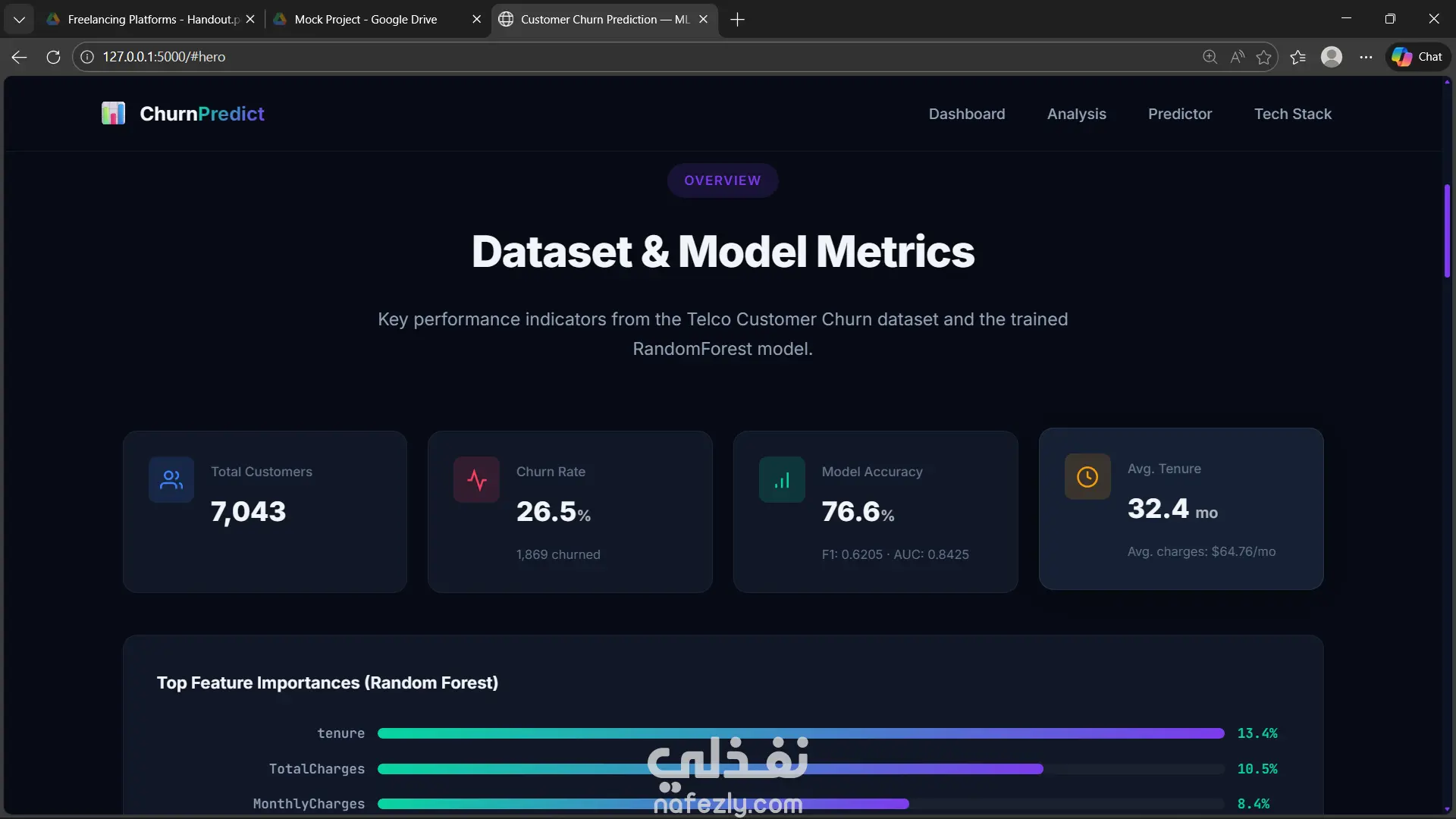The width and height of the screenshot is (1456, 819).
Task: Click the Churn Rate pulse icon
Action: click(476, 479)
